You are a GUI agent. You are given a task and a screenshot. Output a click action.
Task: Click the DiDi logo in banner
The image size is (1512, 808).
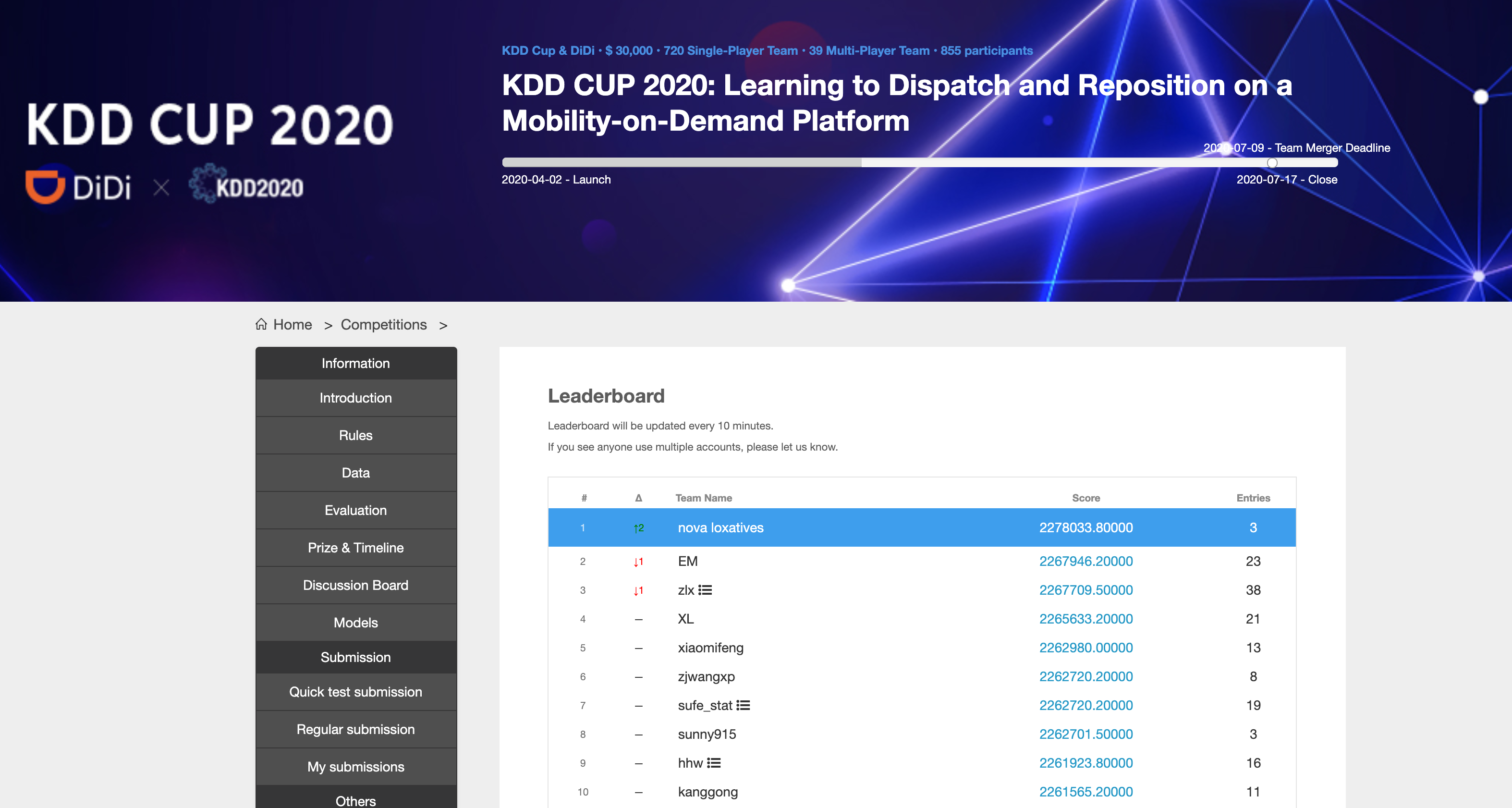click(78, 187)
